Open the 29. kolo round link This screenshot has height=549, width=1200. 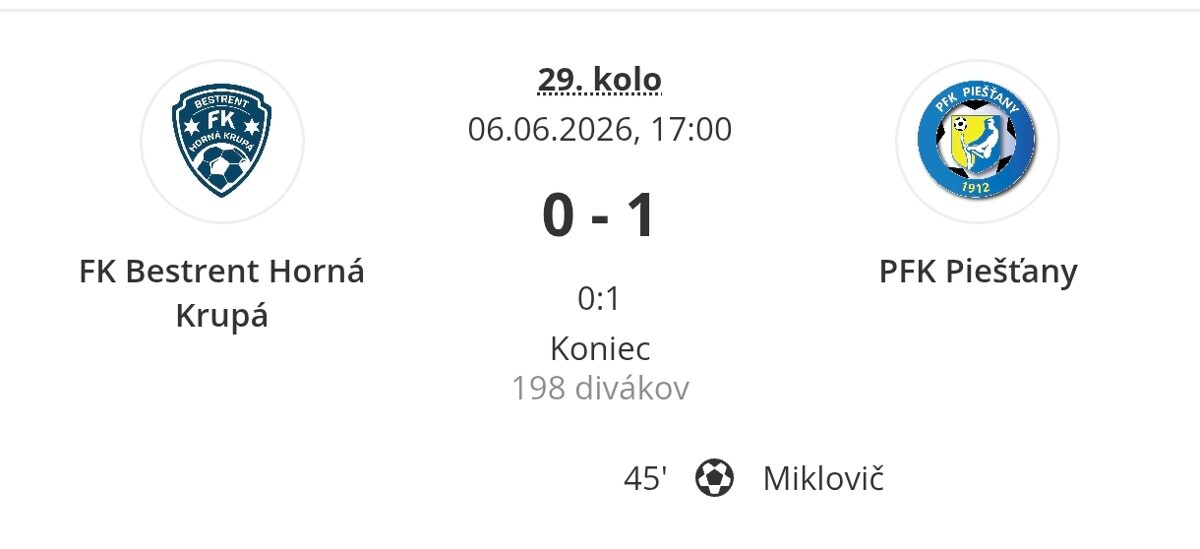[x=600, y=79]
